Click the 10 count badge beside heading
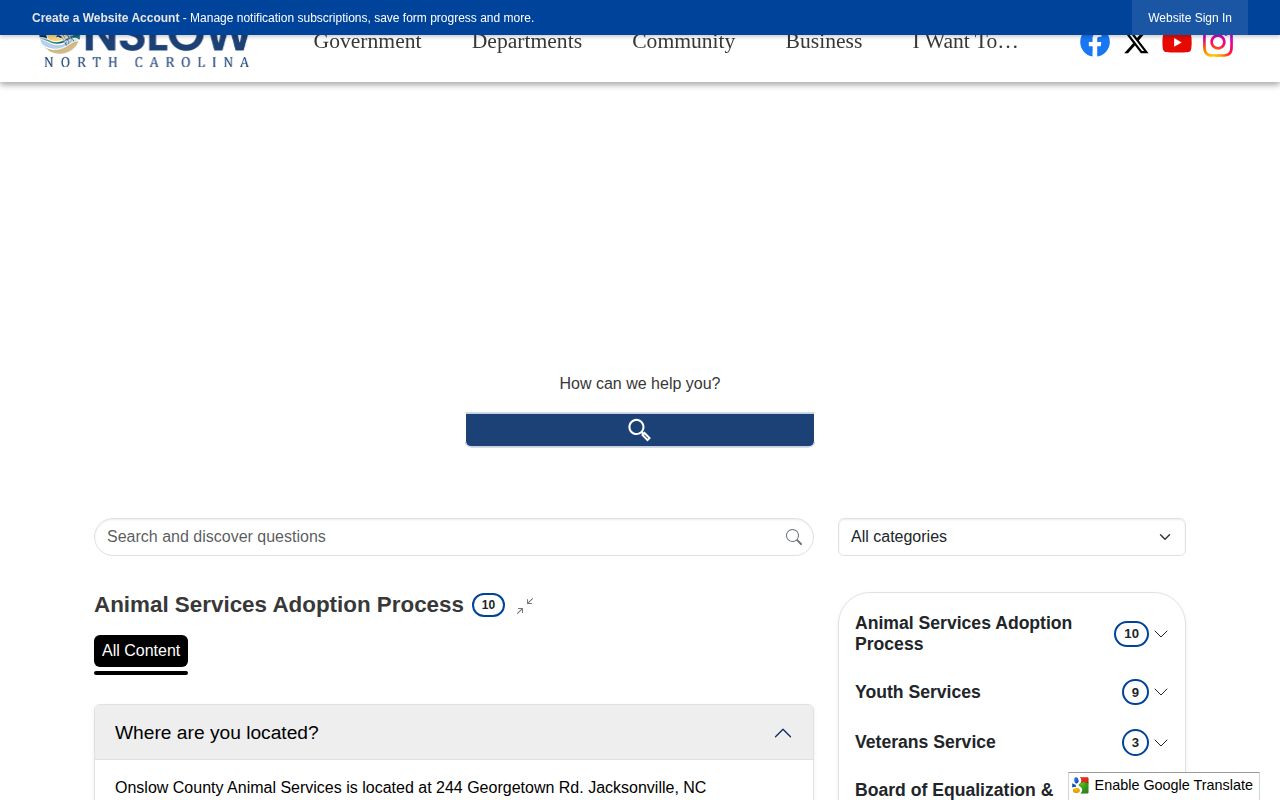 pos(488,605)
